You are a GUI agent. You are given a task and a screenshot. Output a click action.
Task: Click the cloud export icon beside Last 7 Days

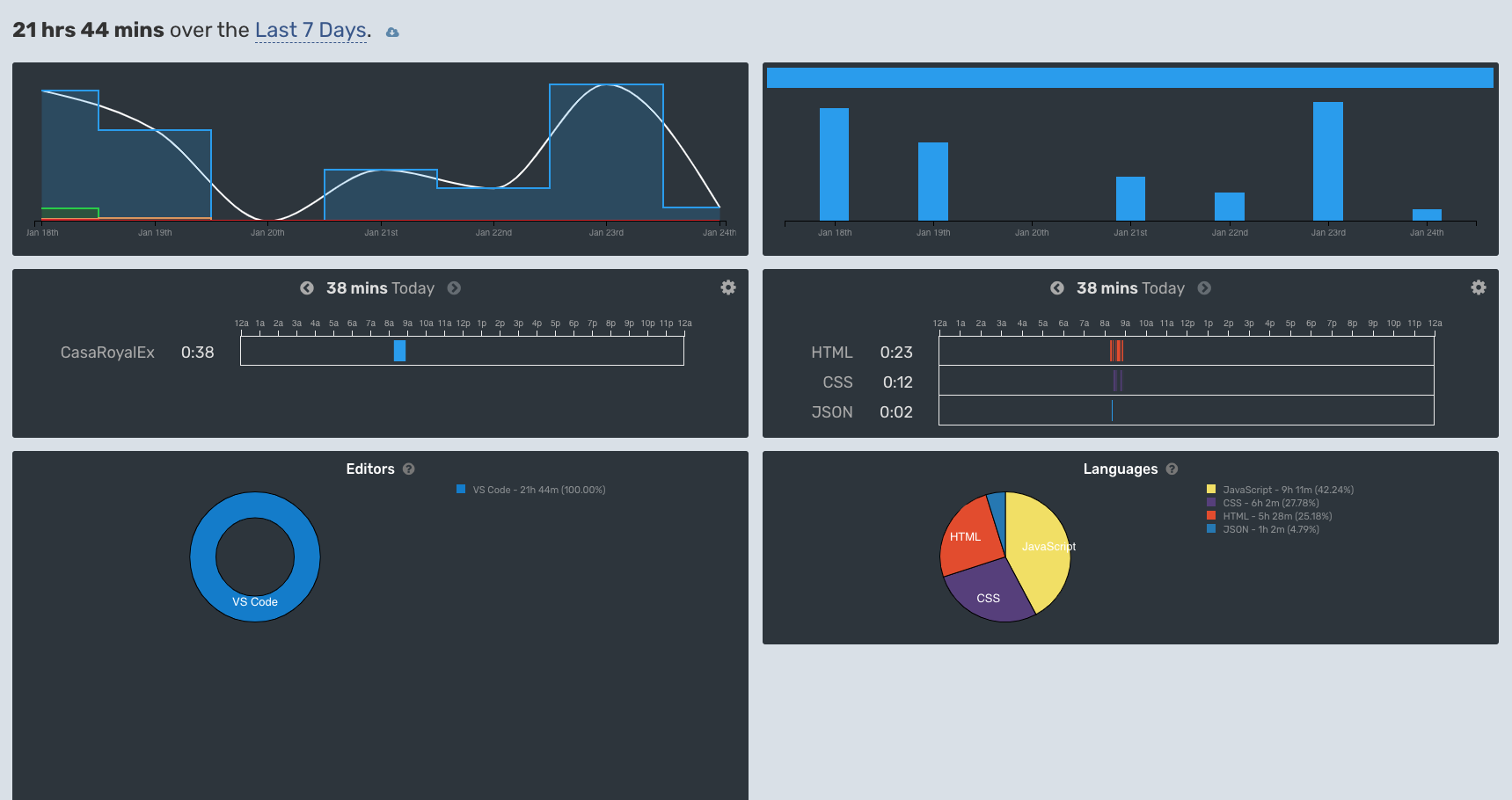pyautogui.click(x=391, y=30)
